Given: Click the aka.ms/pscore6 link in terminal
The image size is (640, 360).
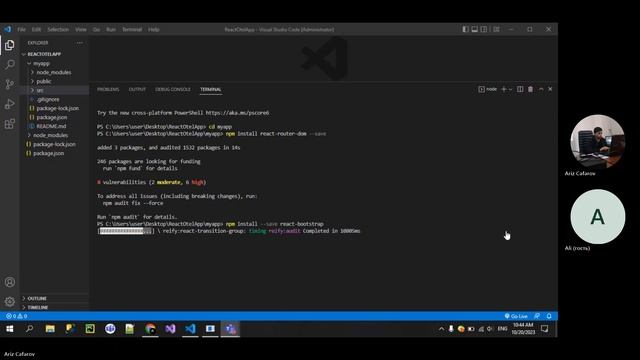Looking at the screenshot, I should coord(237,113).
